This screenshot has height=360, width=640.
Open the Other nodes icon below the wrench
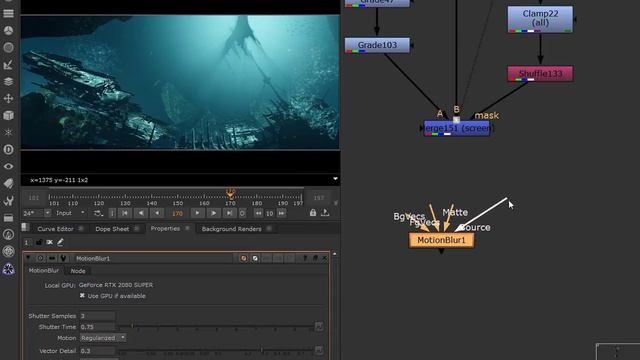pos(8,218)
